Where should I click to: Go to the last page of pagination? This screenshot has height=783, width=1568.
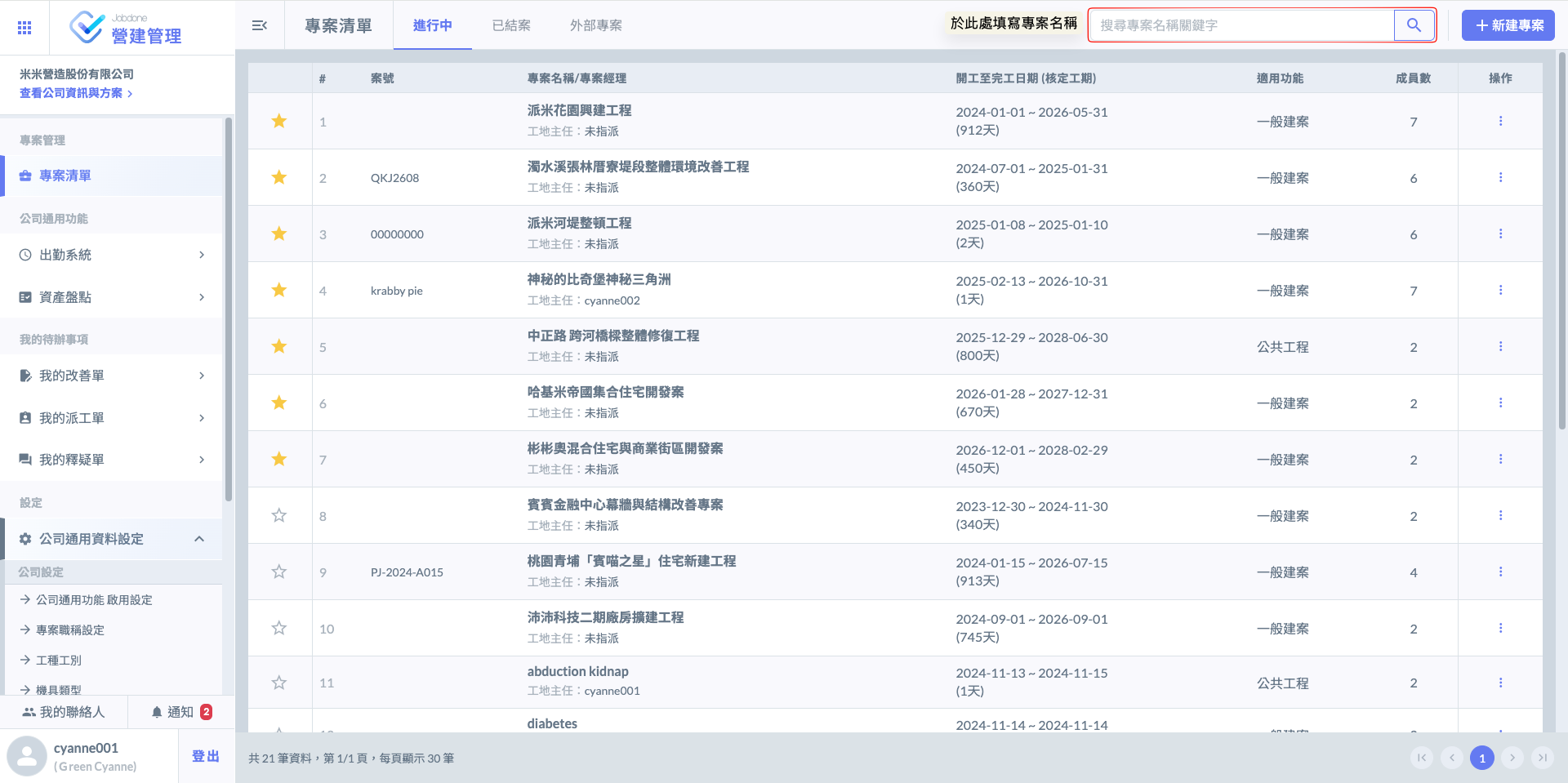coord(1542,758)
